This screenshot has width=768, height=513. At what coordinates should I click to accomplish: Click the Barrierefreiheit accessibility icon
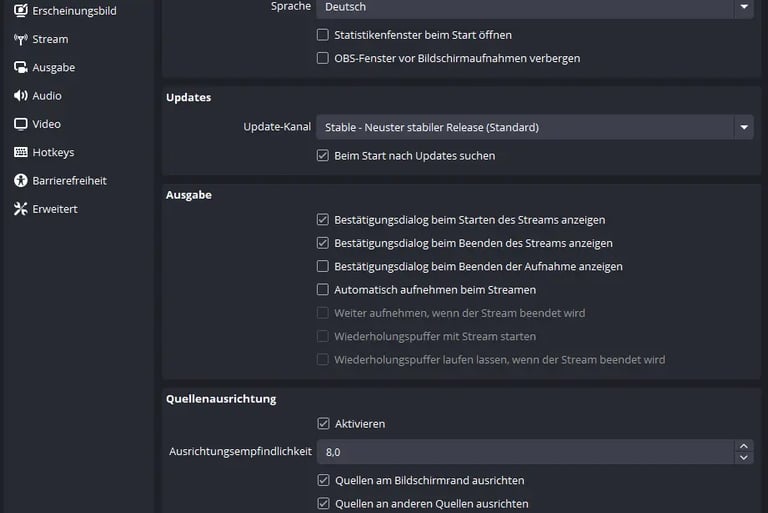point(21,181)
